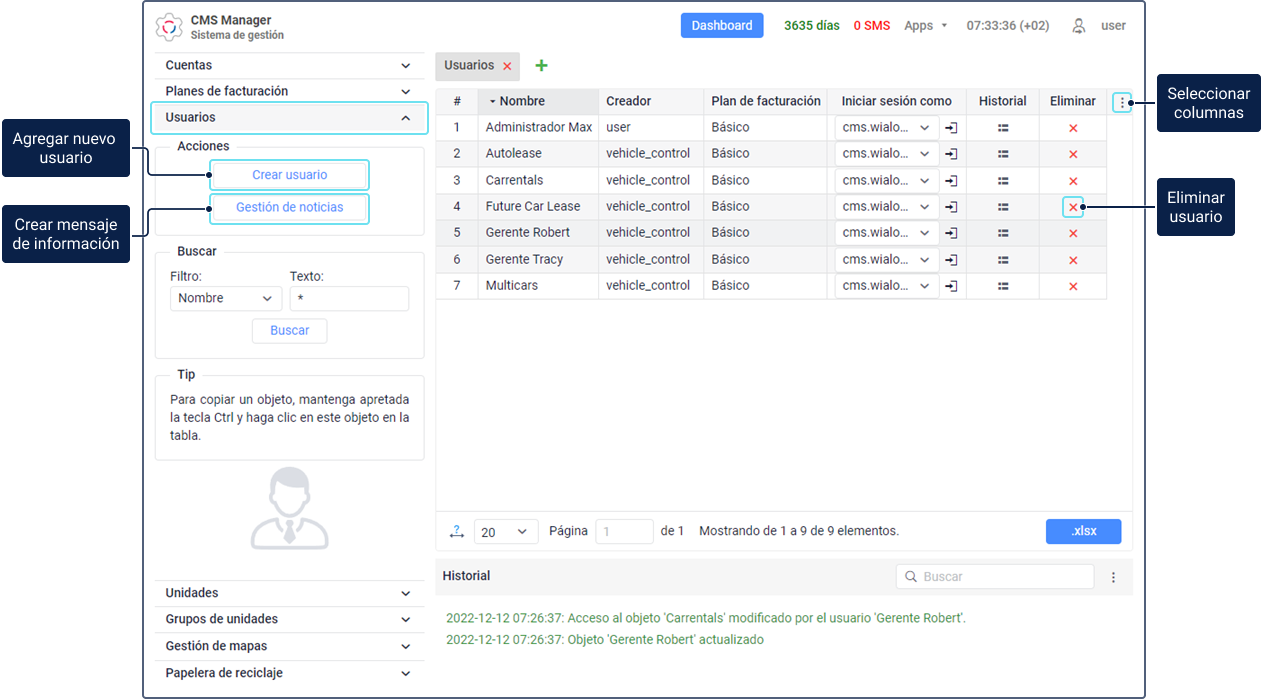The image size is (1263, 699).
Task: Delete the Future Car Lease user
Action: [x=1073, y=207]
